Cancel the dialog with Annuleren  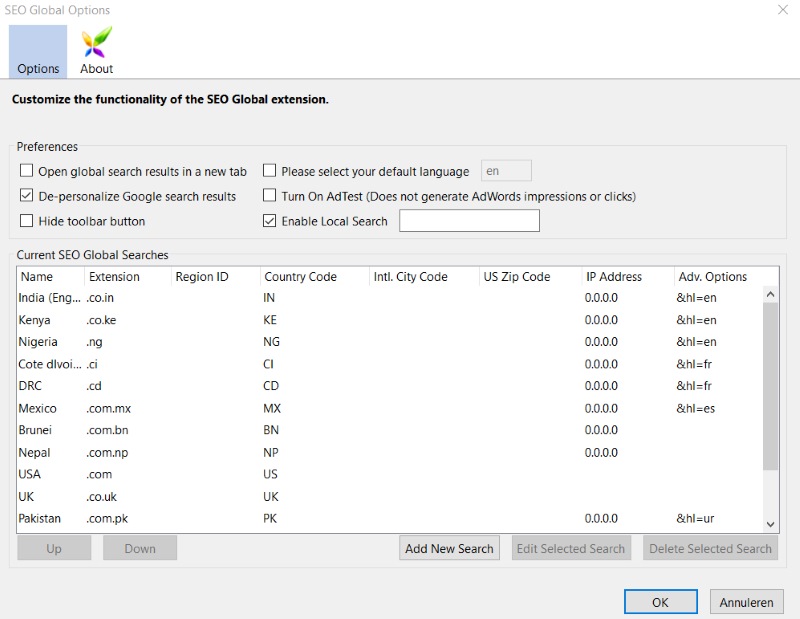coord(746,602)
